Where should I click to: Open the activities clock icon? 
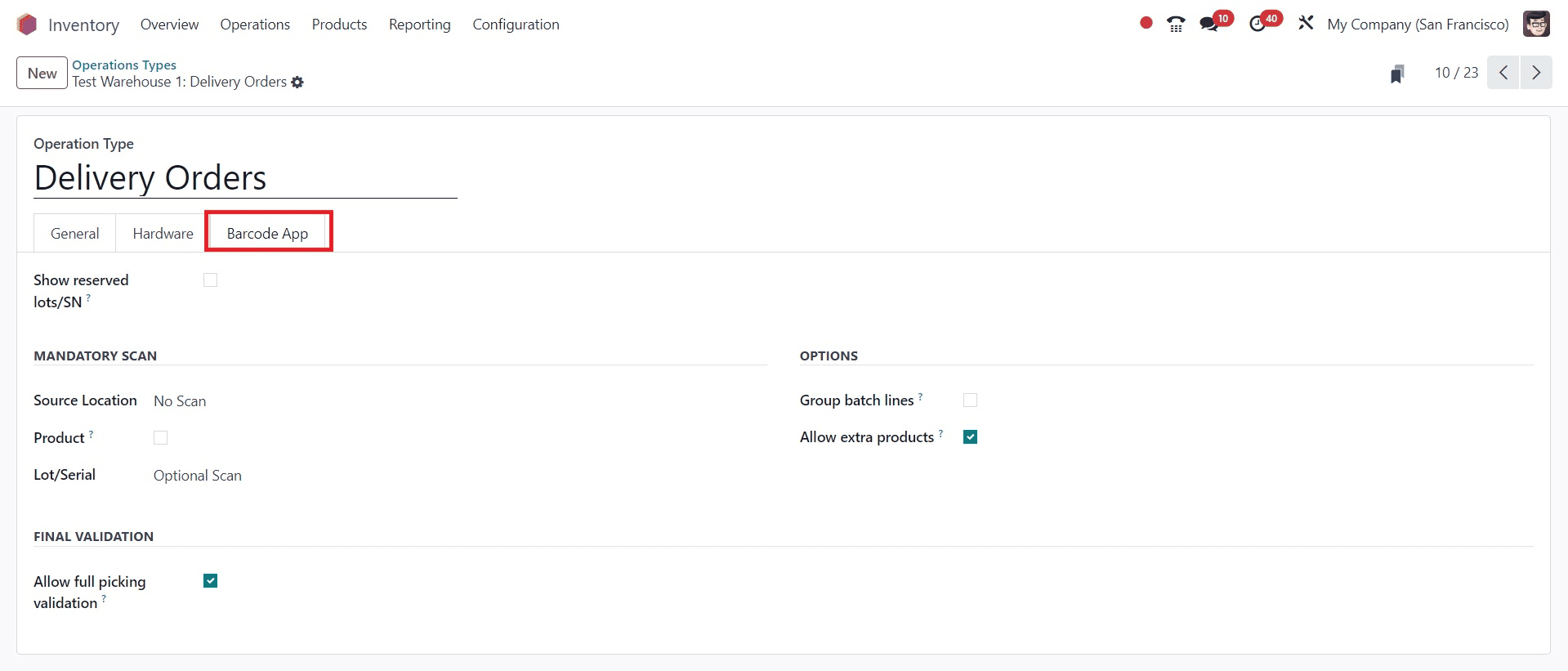coord(1258,25)
